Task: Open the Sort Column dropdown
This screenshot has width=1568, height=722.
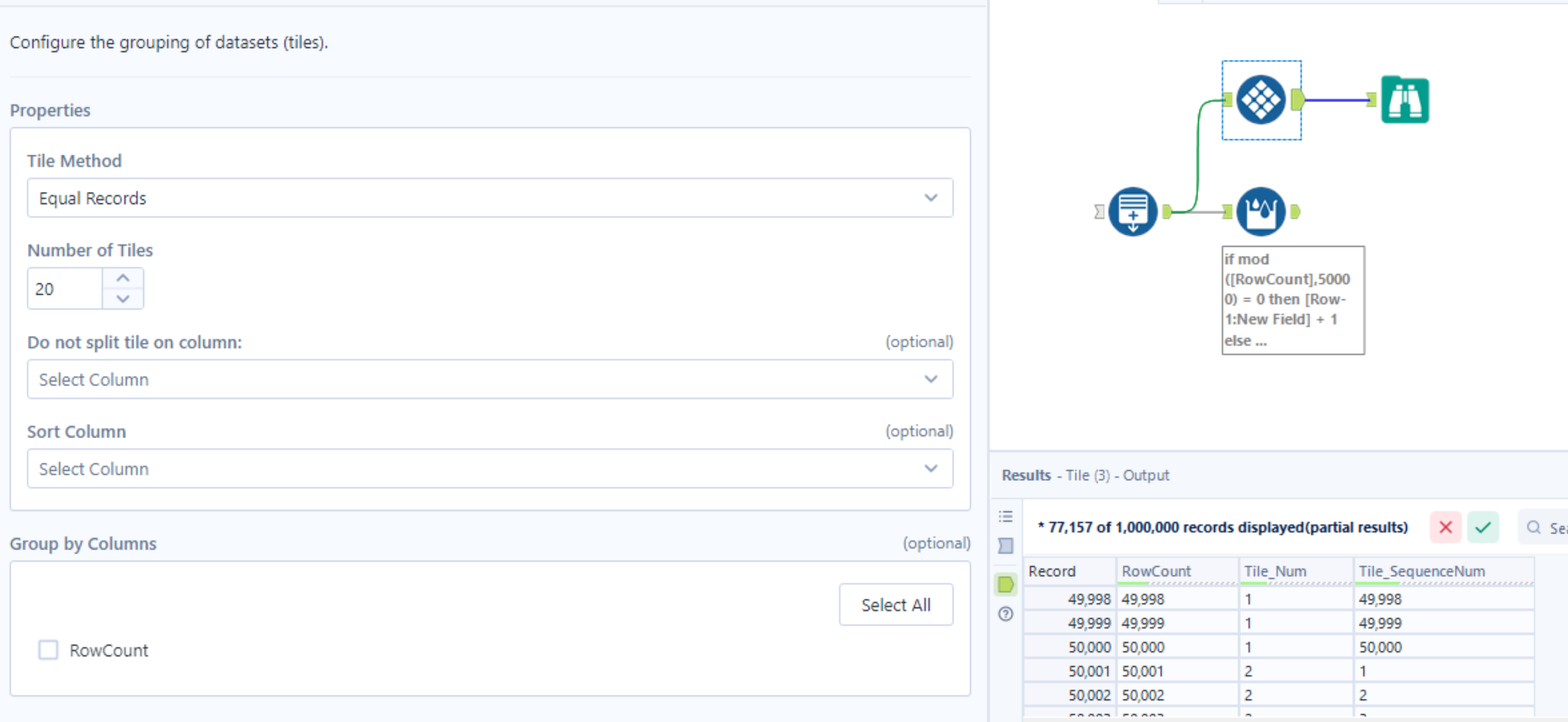Action: [x=489, y=468]
